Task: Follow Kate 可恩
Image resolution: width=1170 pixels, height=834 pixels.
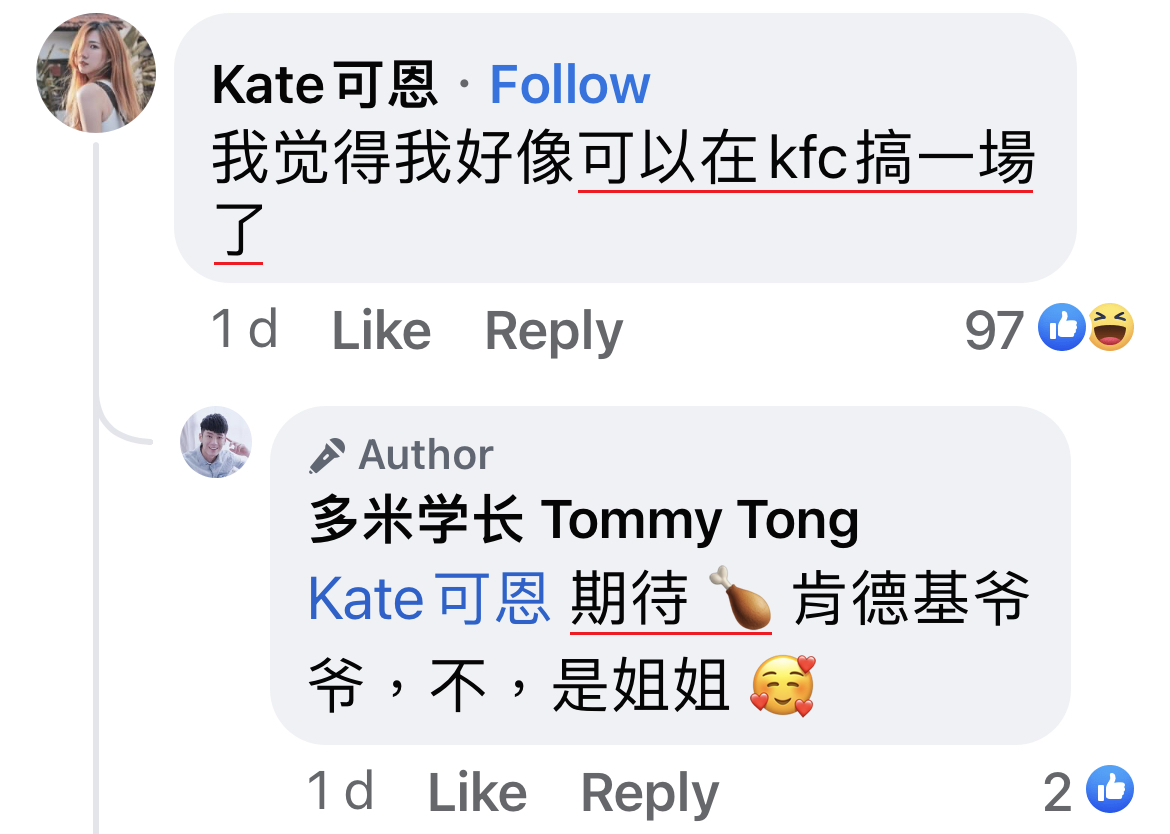Action: coord(569,84)
